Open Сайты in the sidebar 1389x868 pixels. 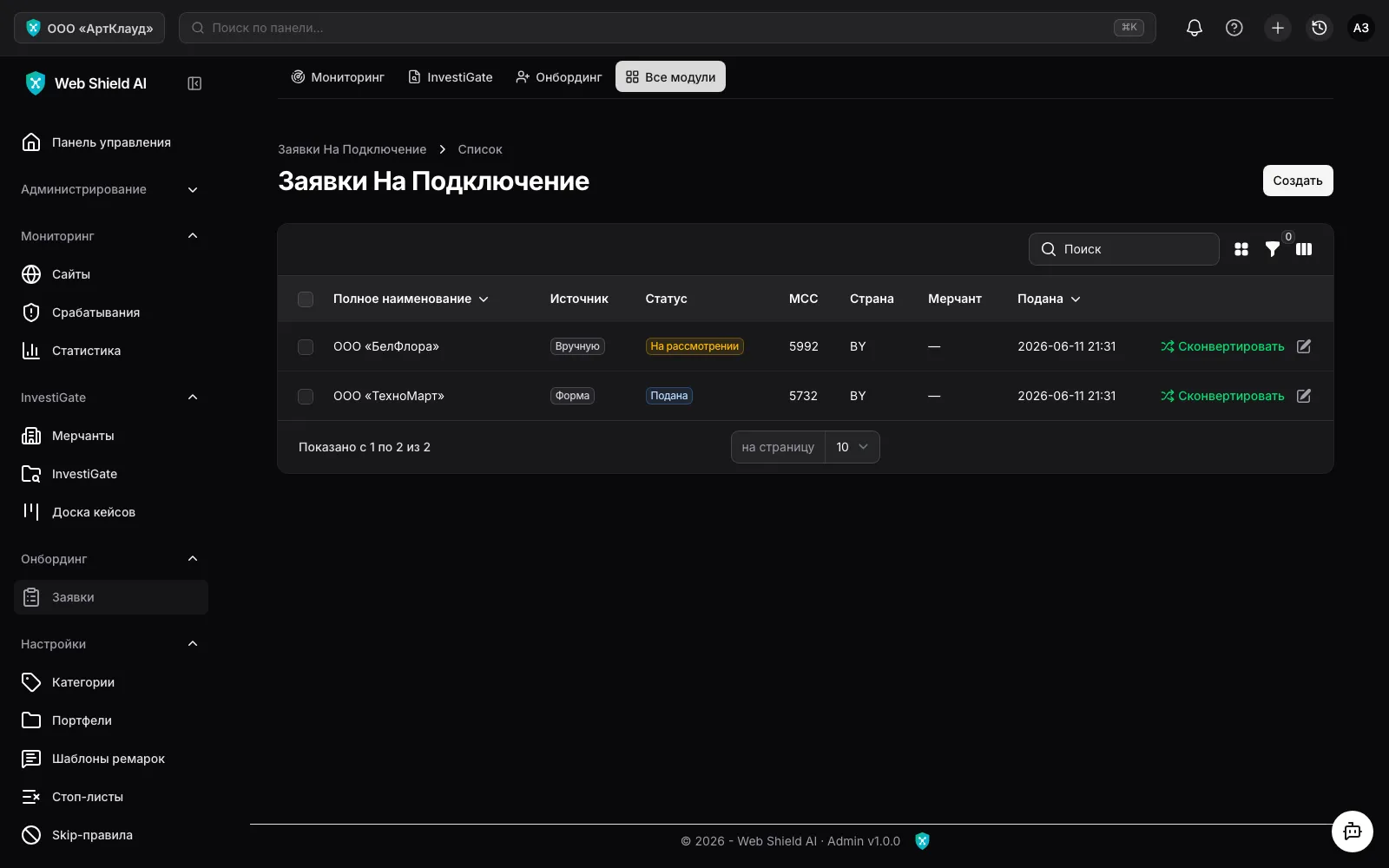pyautogui.click(x=111, y=274)
